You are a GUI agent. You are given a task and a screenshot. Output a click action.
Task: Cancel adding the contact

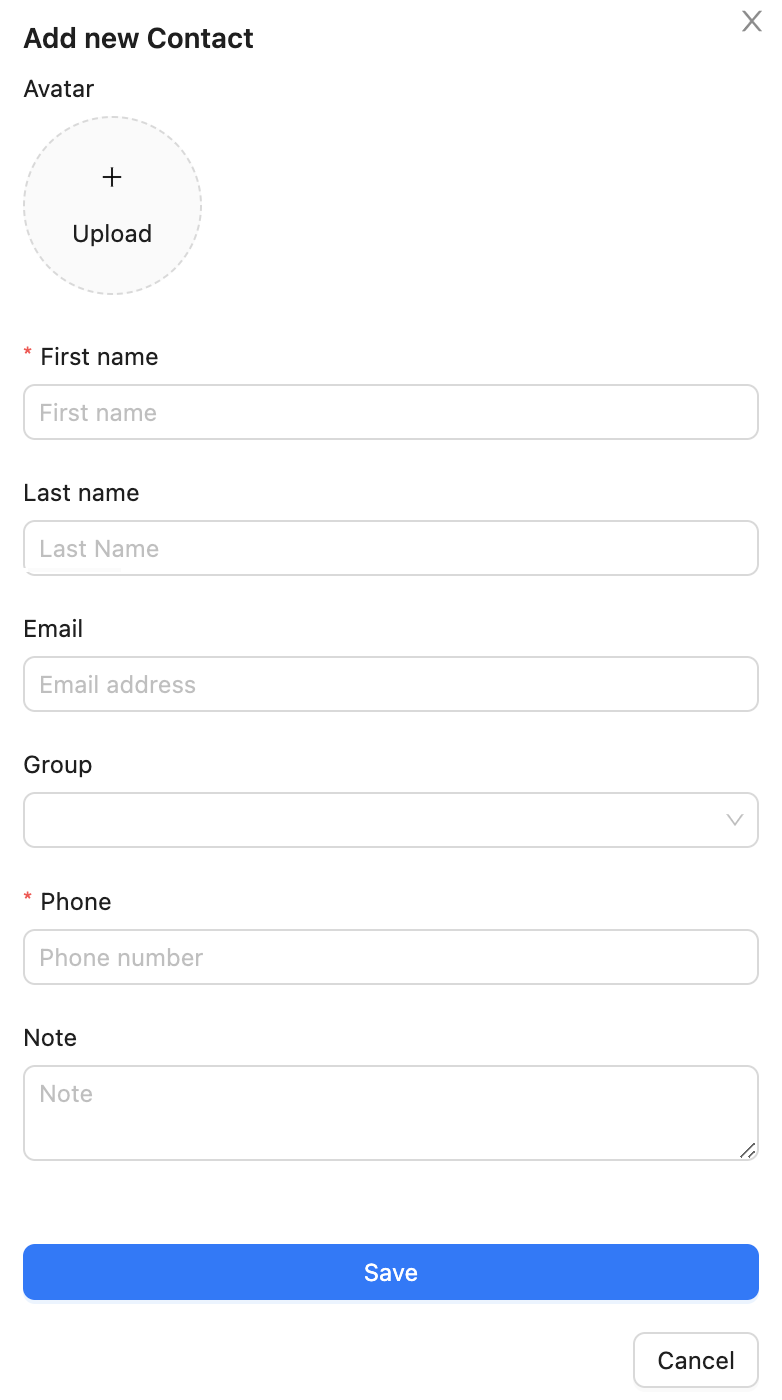click(695, 1360)
